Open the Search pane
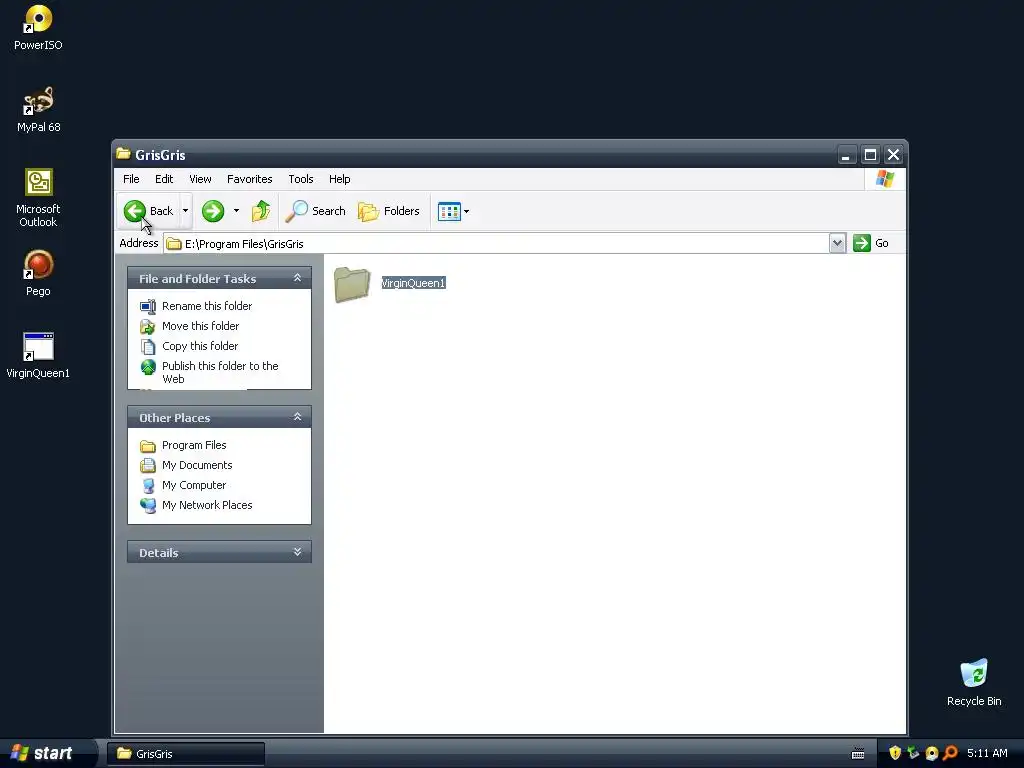This screenshot has height=768, width=1024. click(x=315, y=211)
